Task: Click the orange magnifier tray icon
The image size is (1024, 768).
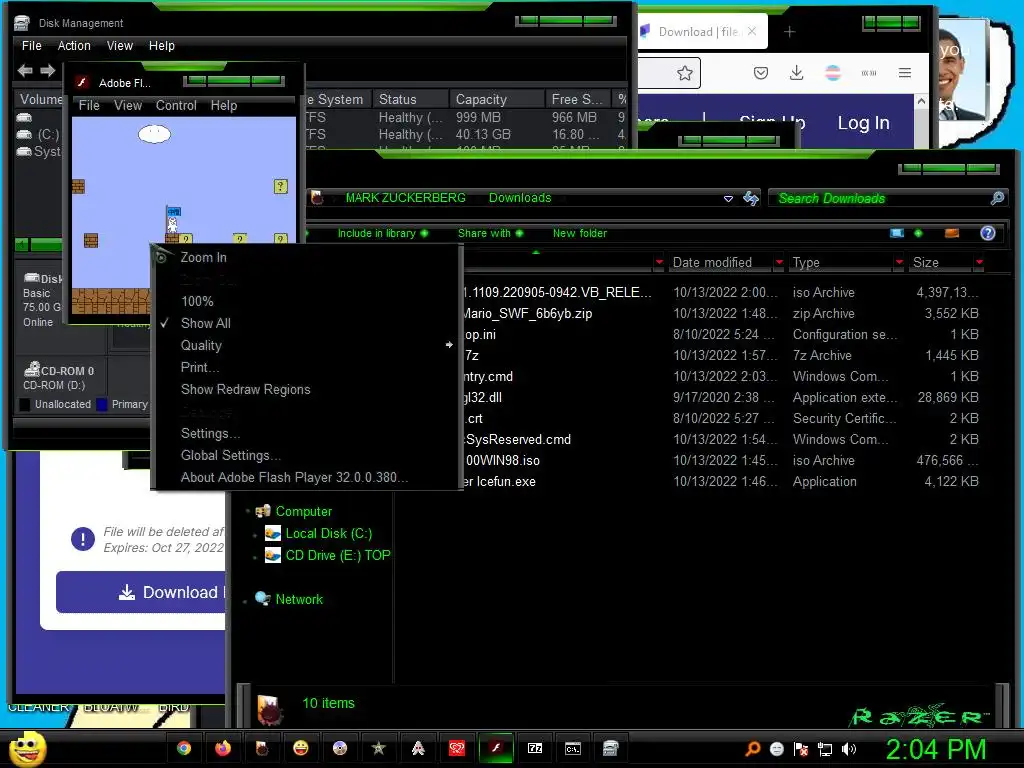Action: (753, 749)
